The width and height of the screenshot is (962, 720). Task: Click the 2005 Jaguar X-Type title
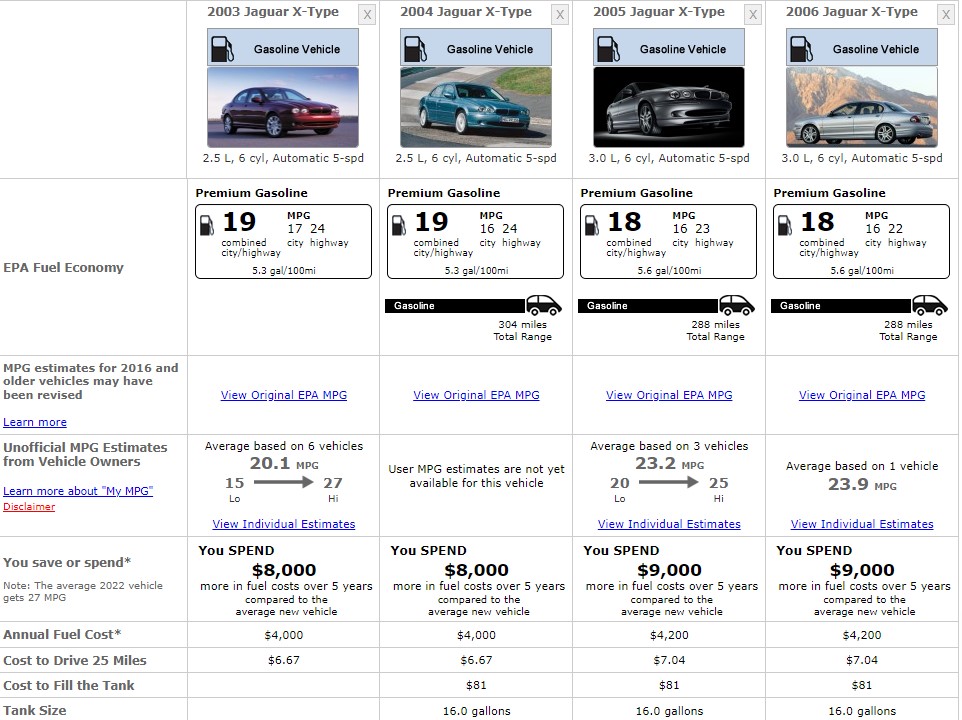pos(659,12)
